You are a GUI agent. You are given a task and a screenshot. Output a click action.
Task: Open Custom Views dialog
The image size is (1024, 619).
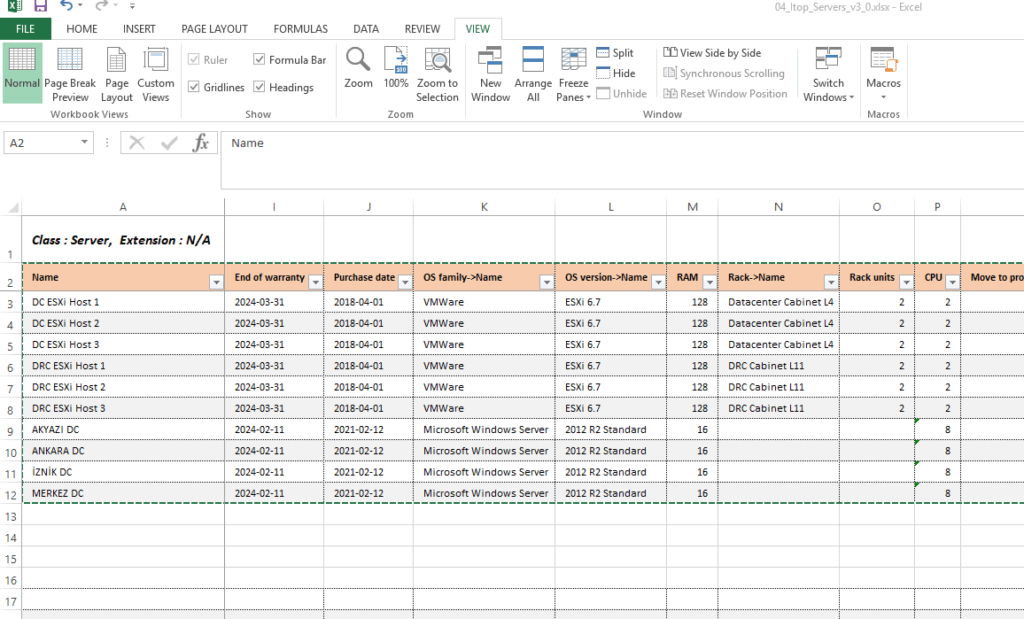point(156,73)
